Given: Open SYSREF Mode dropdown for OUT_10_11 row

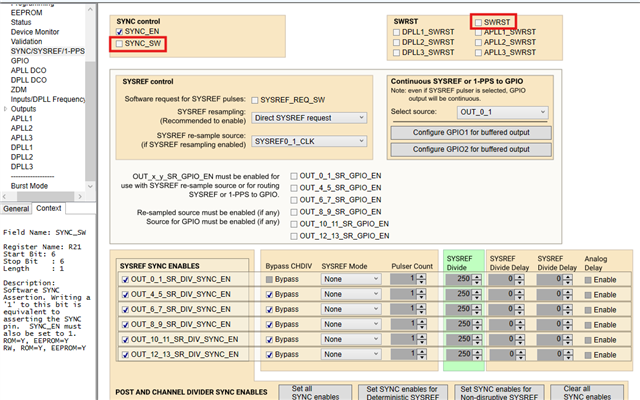Looking at the screenshot, I should [x=351, y=340].
